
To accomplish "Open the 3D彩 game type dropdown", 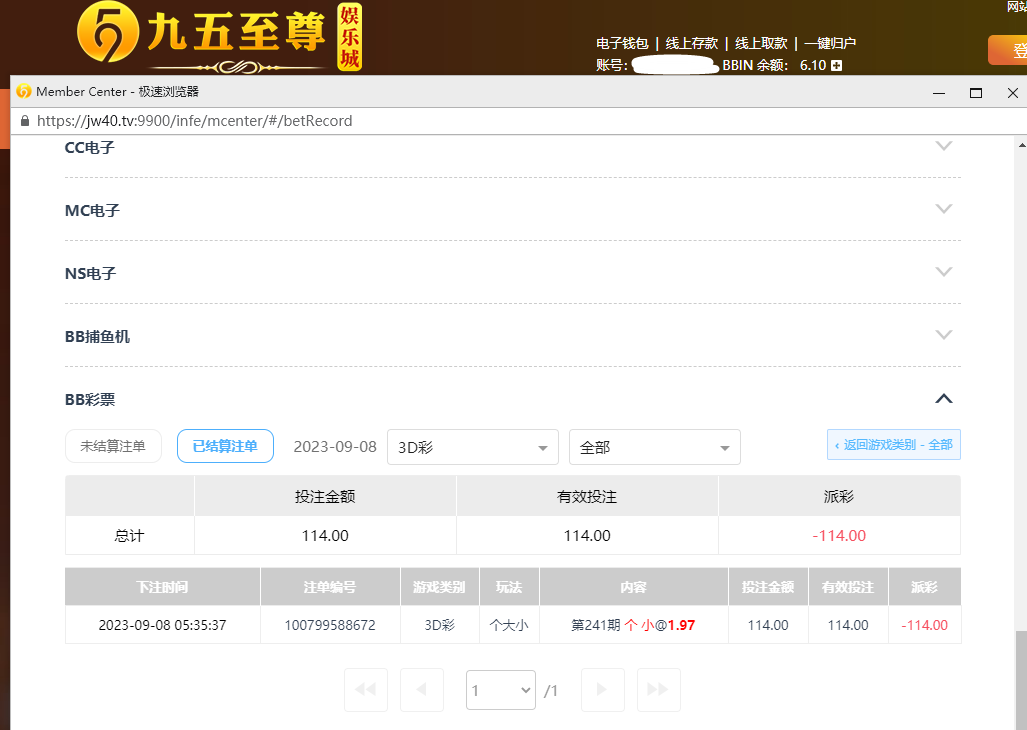I will [x=472, y=447].
